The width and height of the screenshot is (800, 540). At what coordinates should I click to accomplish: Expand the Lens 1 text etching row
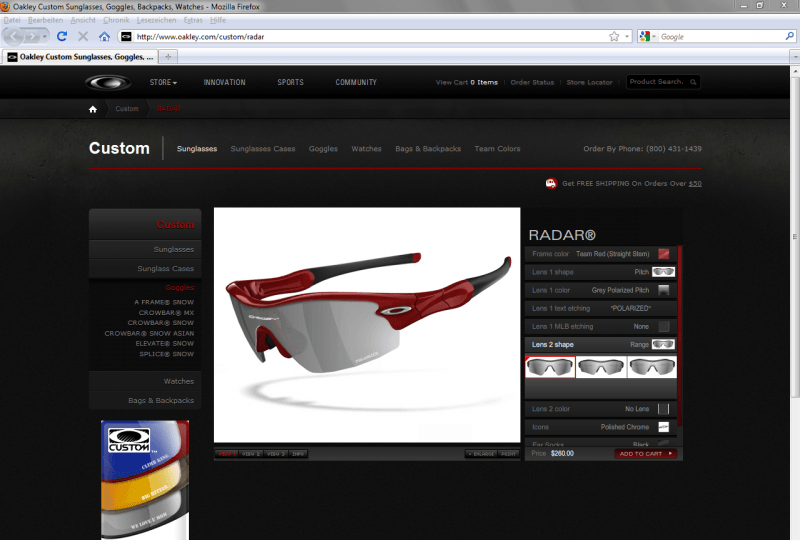pyautogui.click(x=601, y=308)
